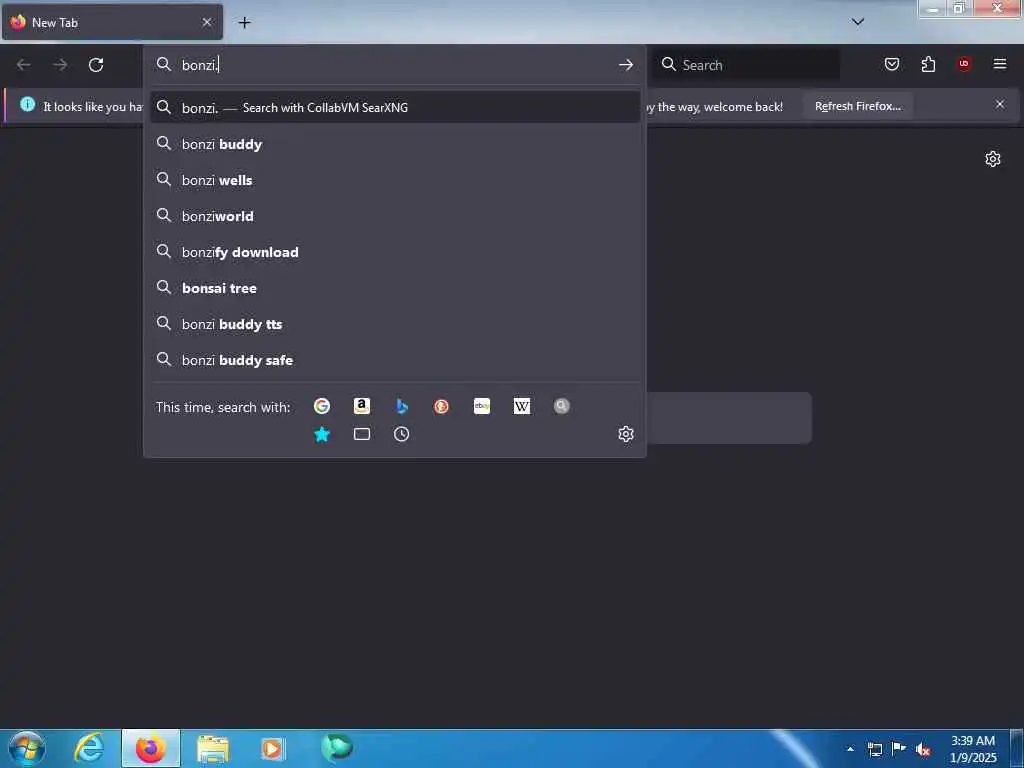This screenshot has width=1024, height=768.
Task: Launch Internet Explorer from taskbar
Action: (x=89, y=748)
